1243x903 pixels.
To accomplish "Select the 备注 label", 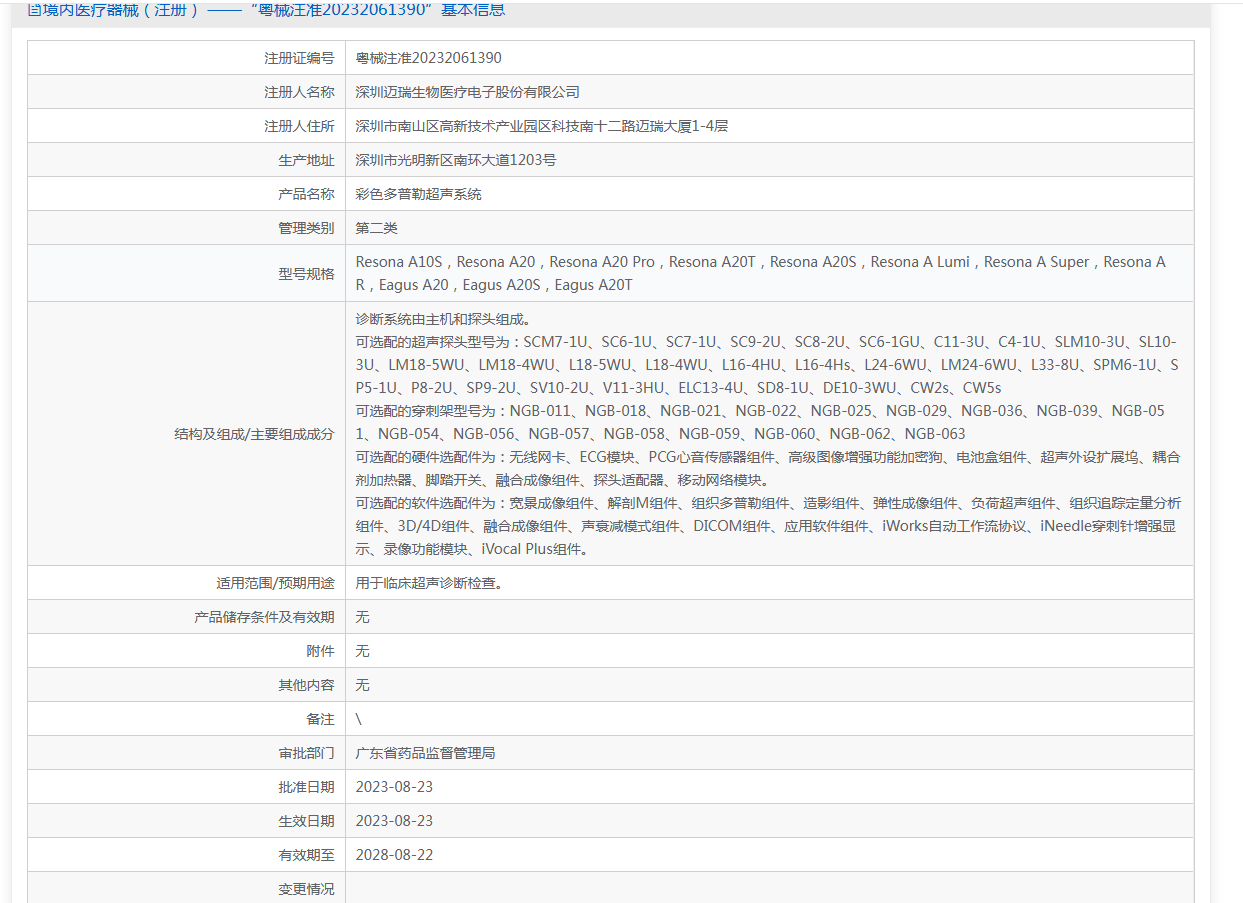I will [320, 719].
